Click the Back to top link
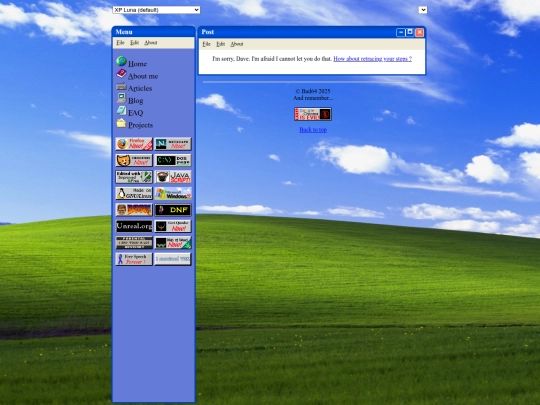 [x=313, y=130]
